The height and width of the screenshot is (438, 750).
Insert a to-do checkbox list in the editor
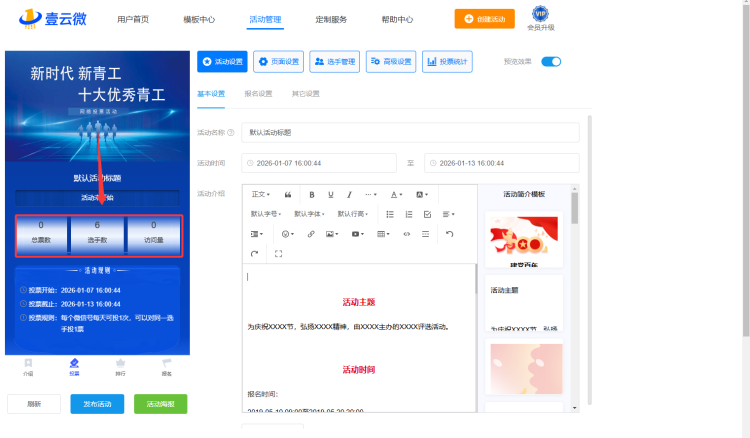coord(428,214)
